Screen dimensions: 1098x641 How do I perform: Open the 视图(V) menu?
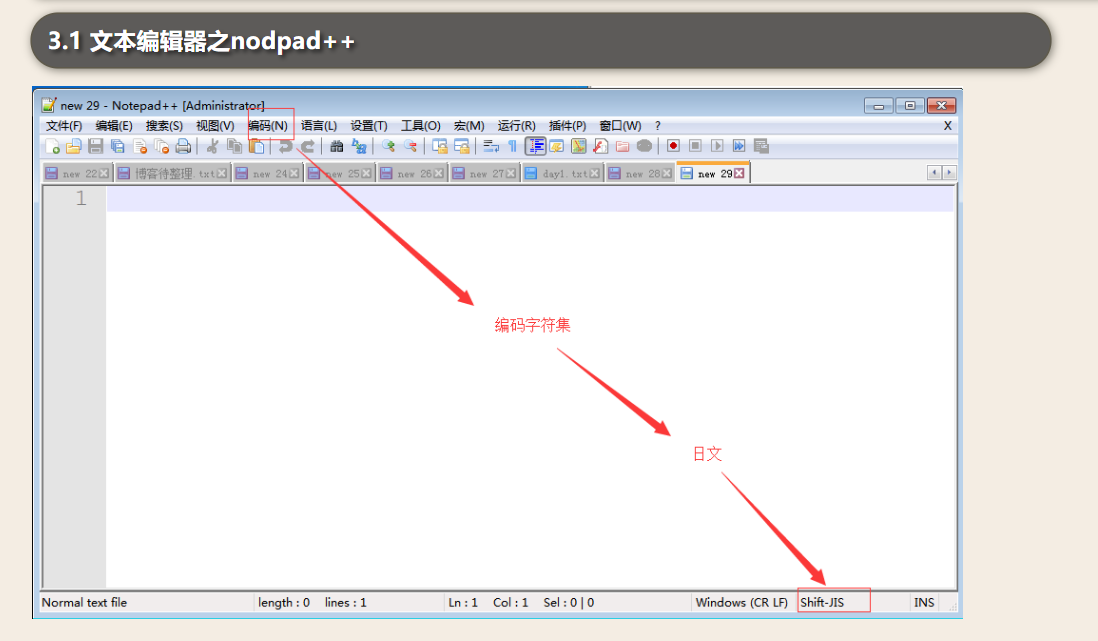pyautogui.click(x=215, y=125)
